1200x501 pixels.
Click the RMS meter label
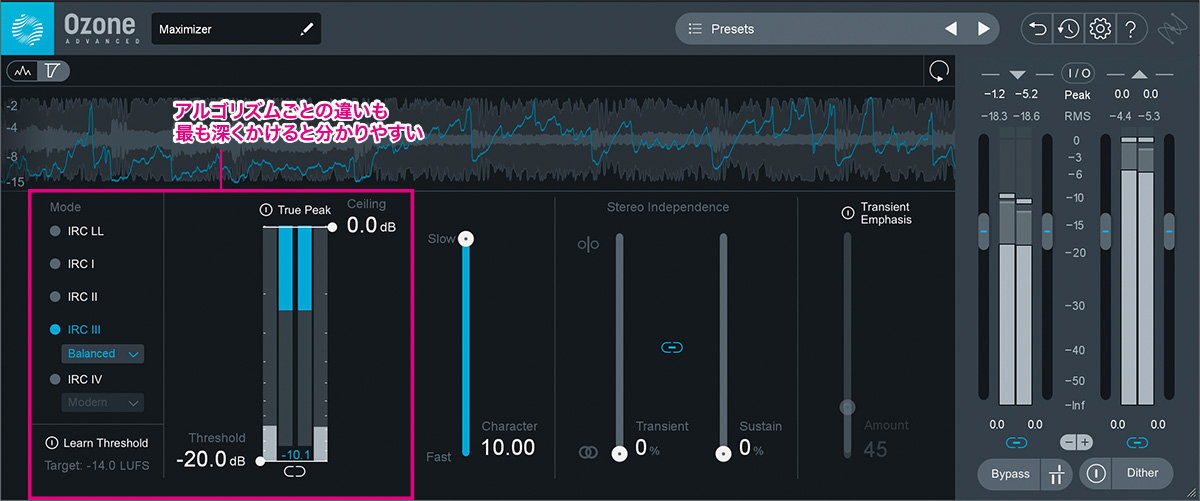point(1077,117)
